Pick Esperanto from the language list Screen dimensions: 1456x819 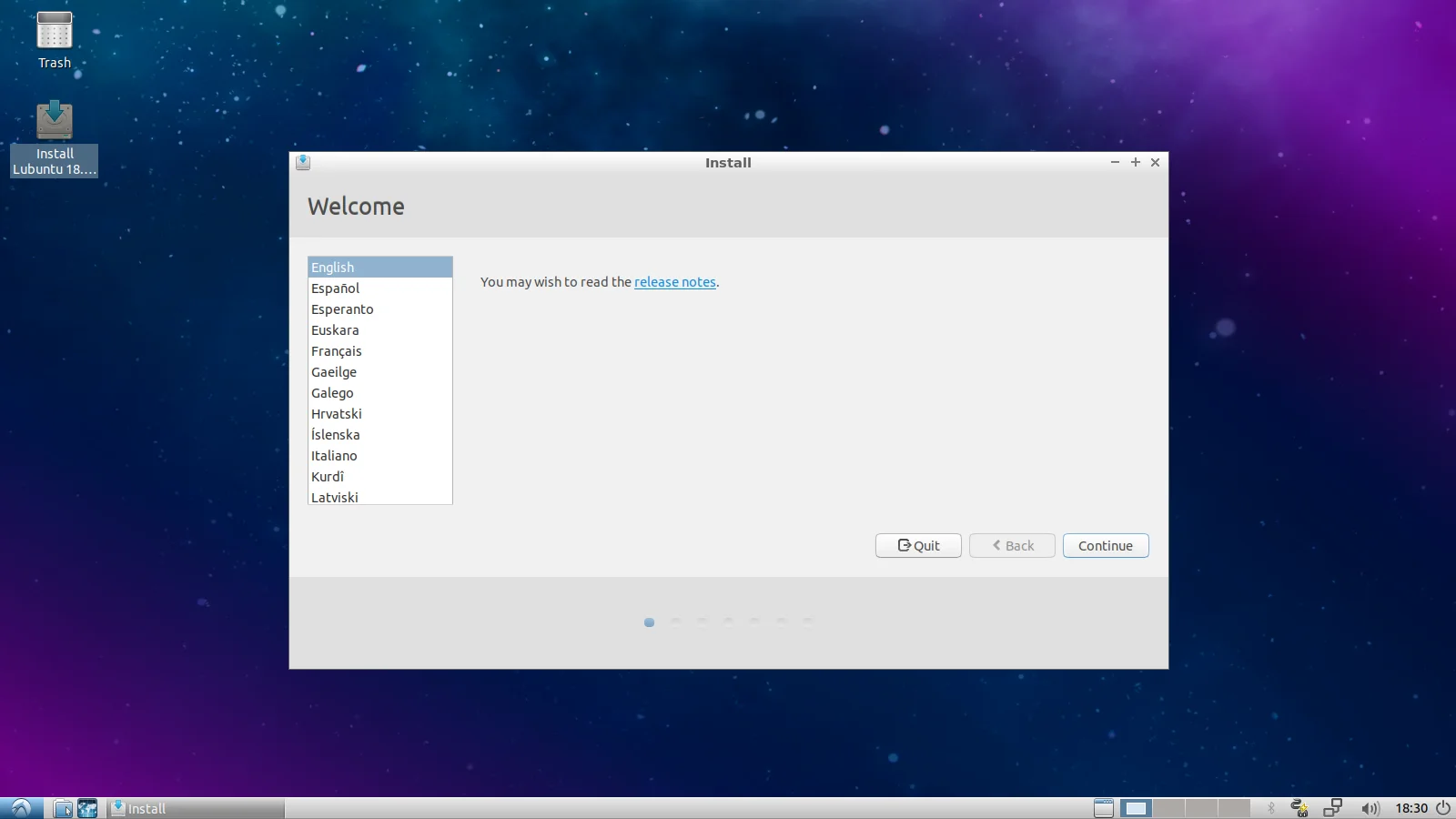pyautogui.click(x=342, y=309)
